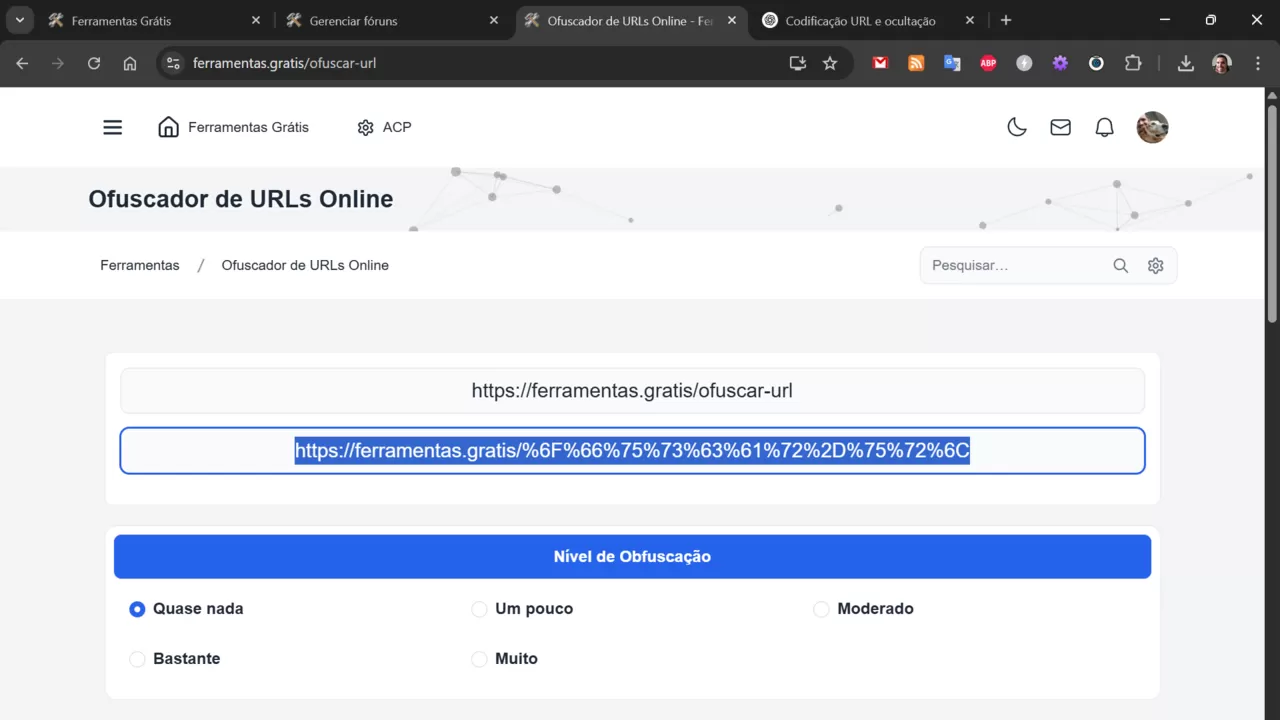The image size is (1280, 720).
Task: Open the Chrome profile avatar
Action: click(1221, 63)
